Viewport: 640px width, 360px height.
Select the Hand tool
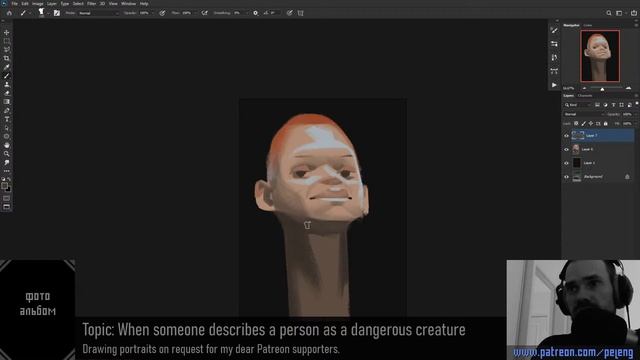tap(7, 145)
